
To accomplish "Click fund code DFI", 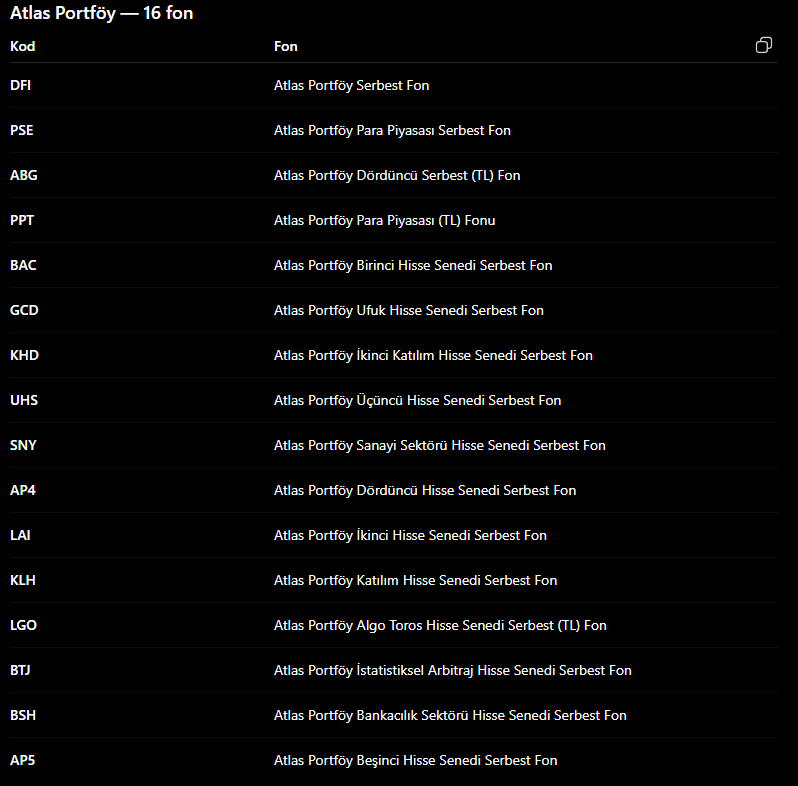I will [20, 85].
